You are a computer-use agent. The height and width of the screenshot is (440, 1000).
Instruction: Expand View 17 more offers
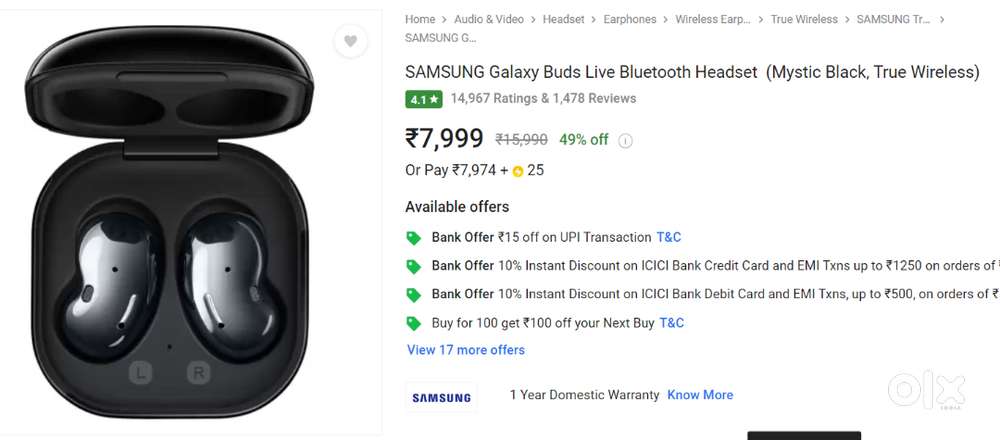(x=466, y=350)
